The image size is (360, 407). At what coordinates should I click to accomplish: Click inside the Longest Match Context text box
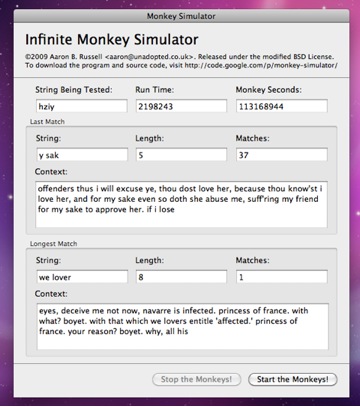coord(182,326)
